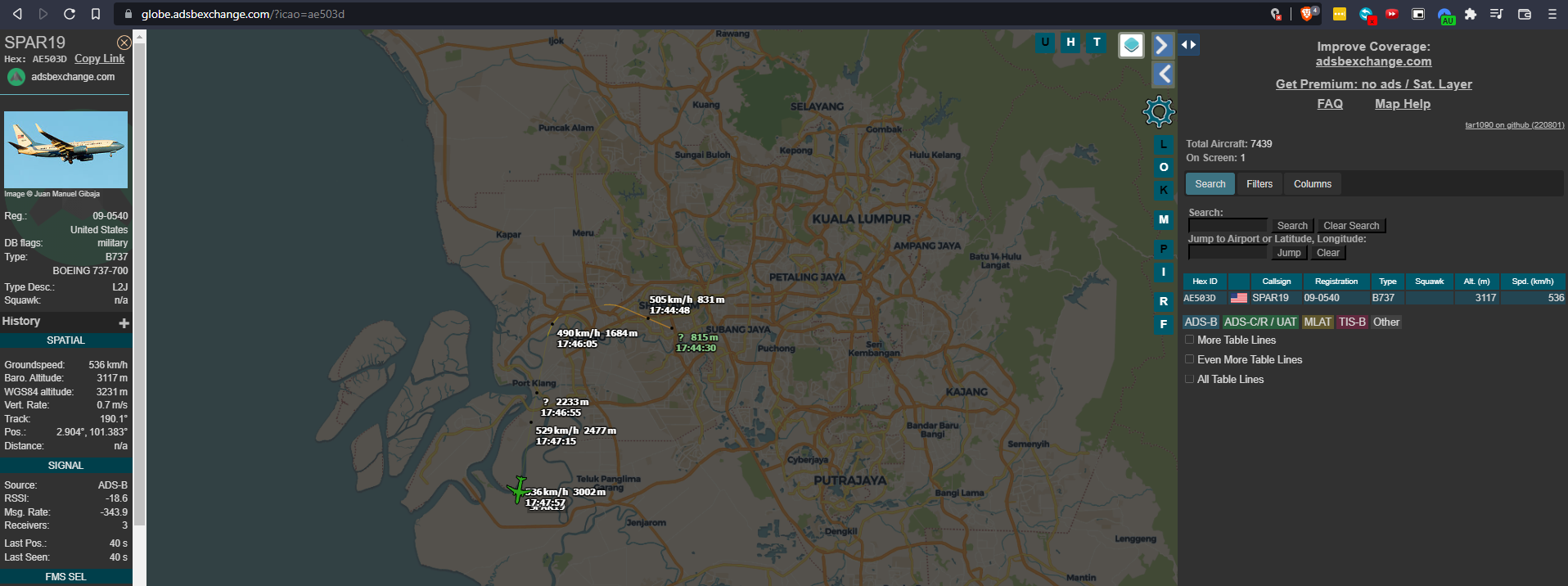Open map settings gear
Viewport: 1568px width, 586px height.
click(1159, 112)
